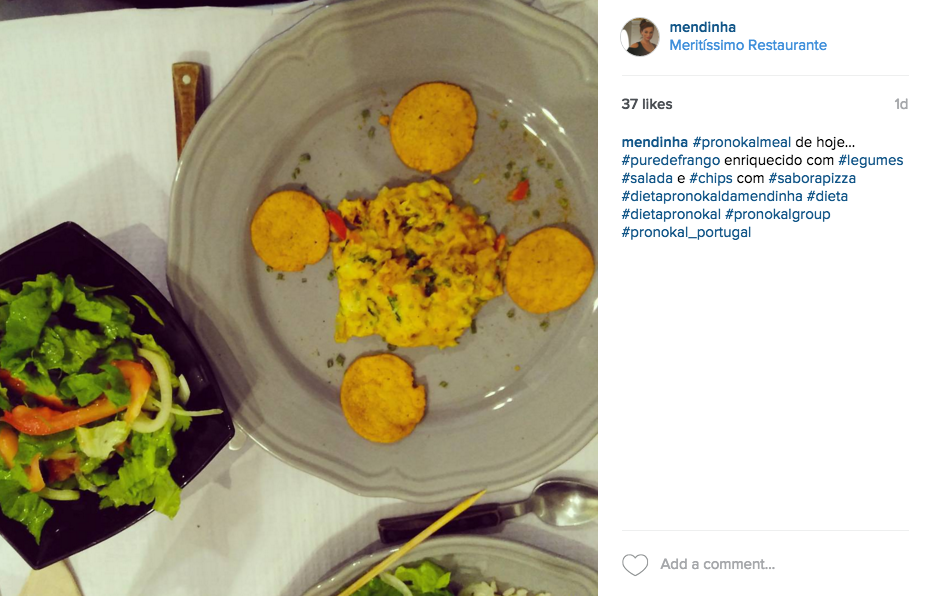The width and height of the screenshot is (933, 596).
Task: Open the #salada hashtag
Action: coord(647,178)
